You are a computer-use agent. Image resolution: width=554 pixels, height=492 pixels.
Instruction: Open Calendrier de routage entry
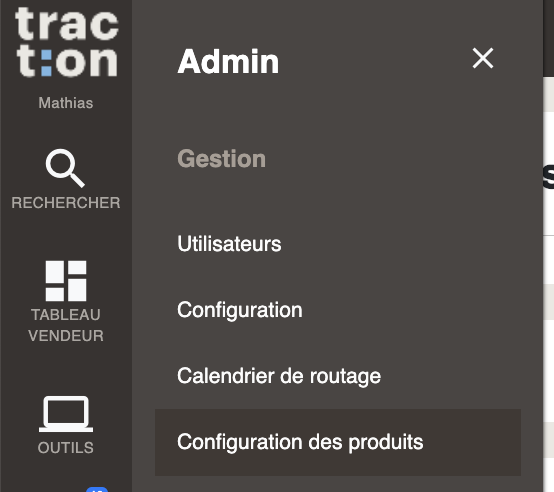click(279, 376)
